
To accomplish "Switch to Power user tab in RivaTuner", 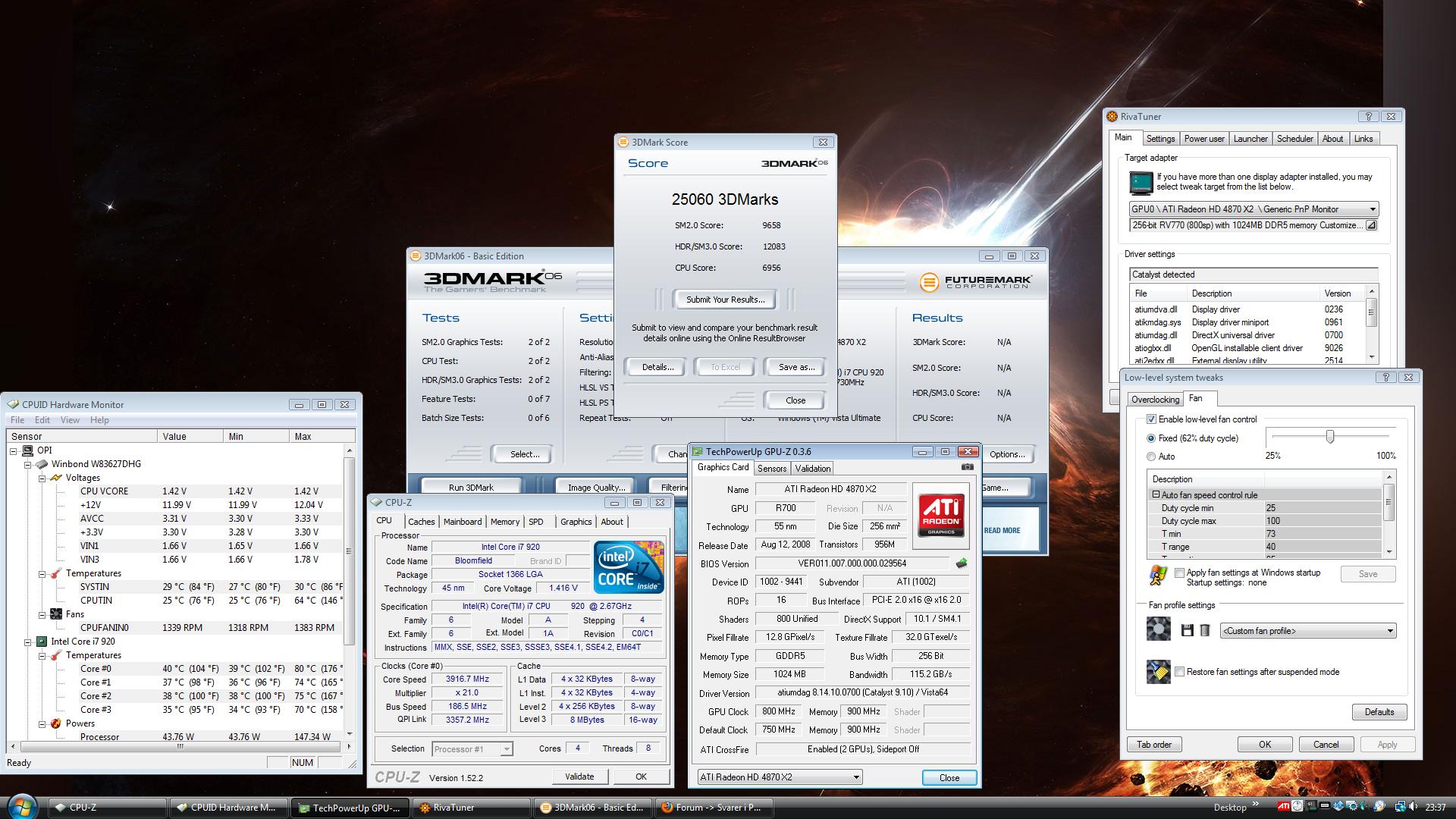I will pyautogui.click(x=1204, y=139).
